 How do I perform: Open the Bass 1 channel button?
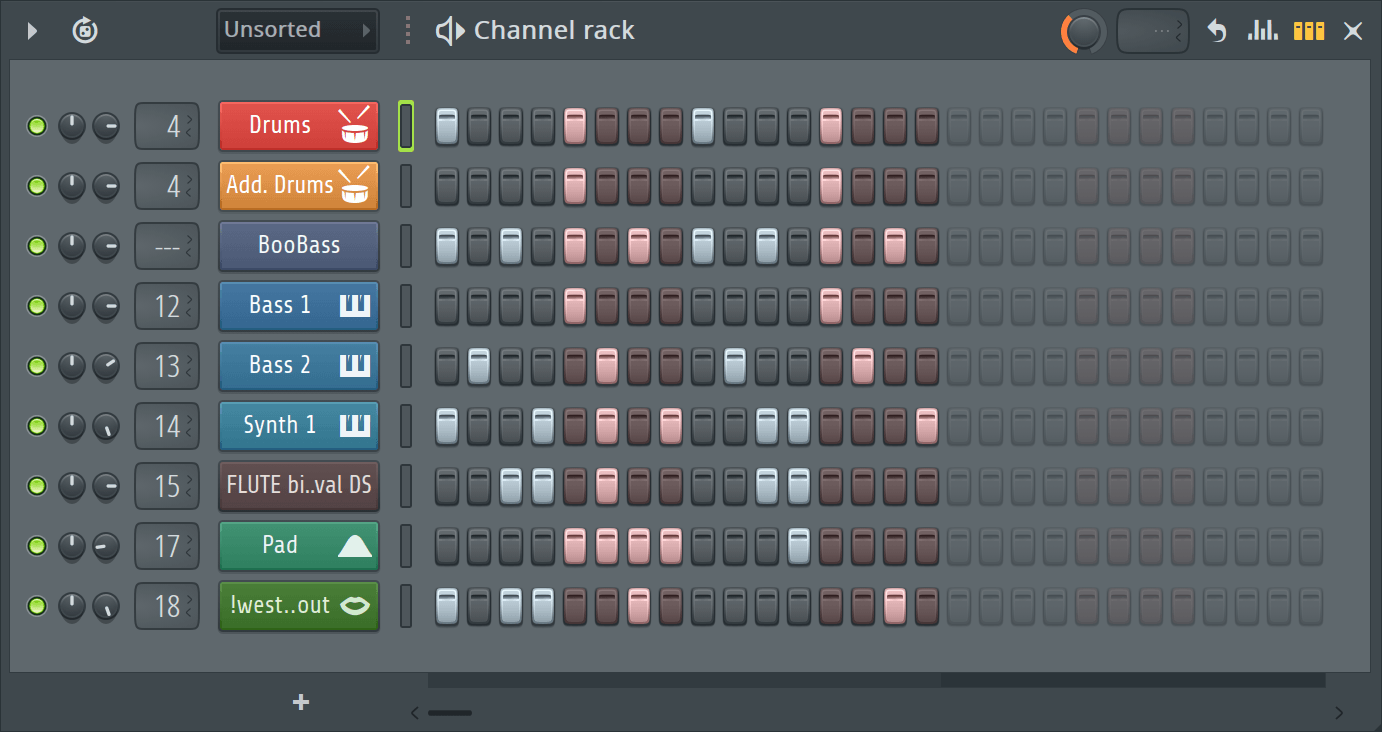click(x=299, y=306)
